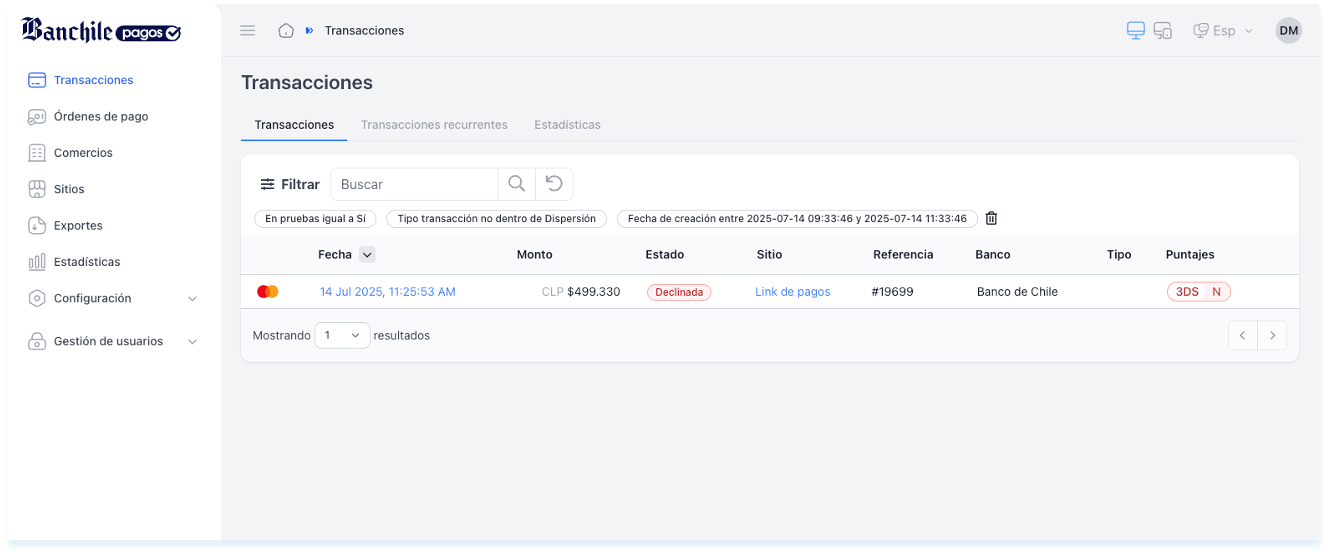
Task: Click reference #19699
Action: tap(892, 292)
